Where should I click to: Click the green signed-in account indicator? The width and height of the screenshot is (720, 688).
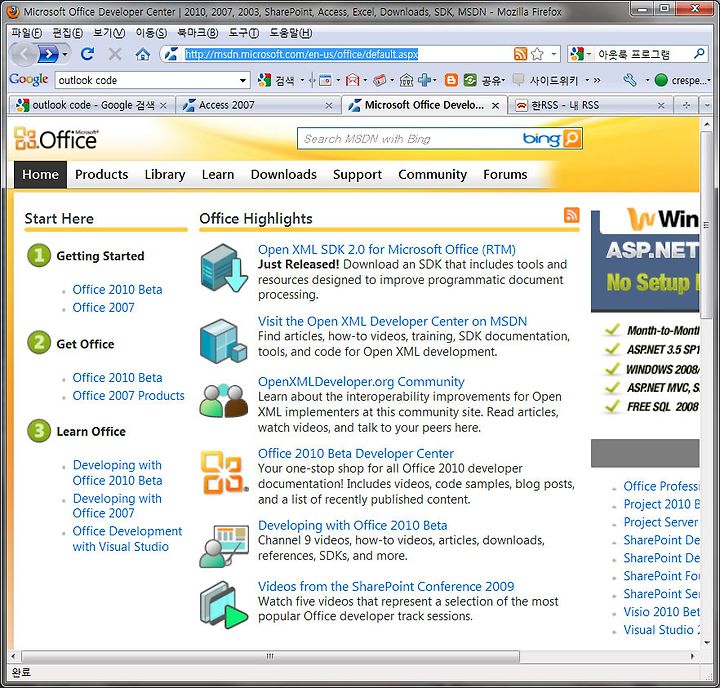point(661,80)
